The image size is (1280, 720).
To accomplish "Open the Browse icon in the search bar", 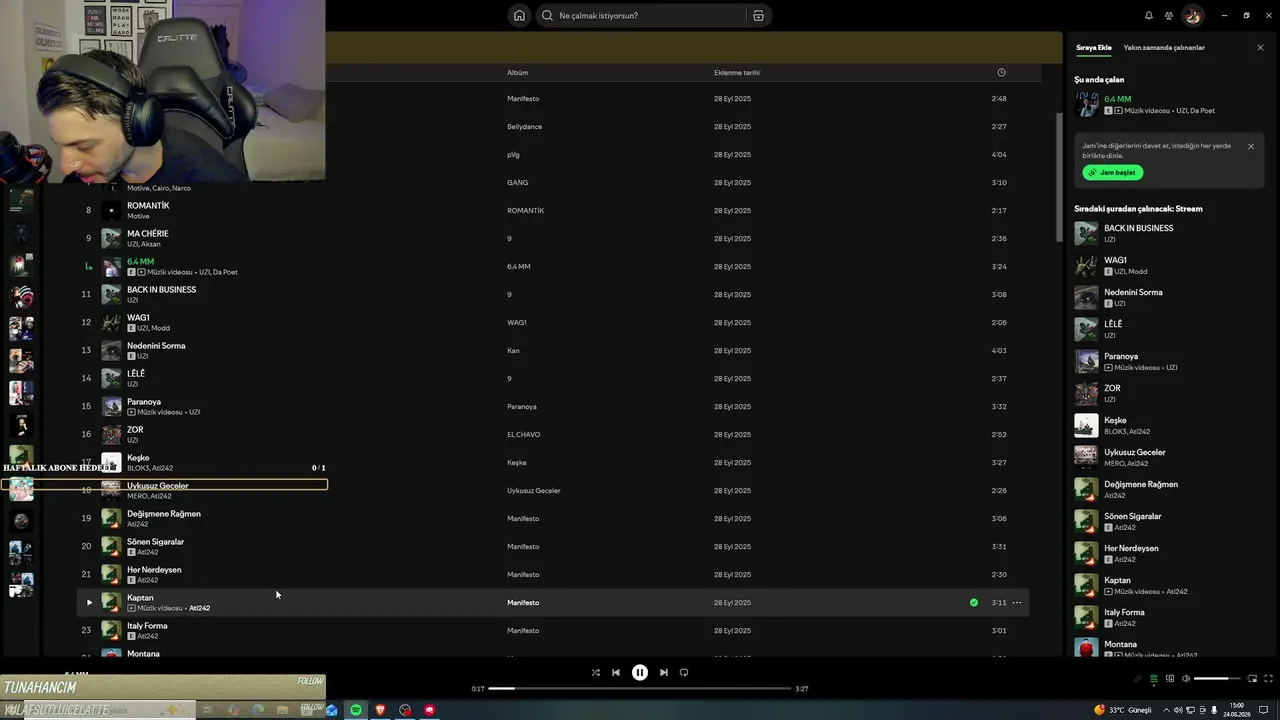I will [x=758, y=15].
